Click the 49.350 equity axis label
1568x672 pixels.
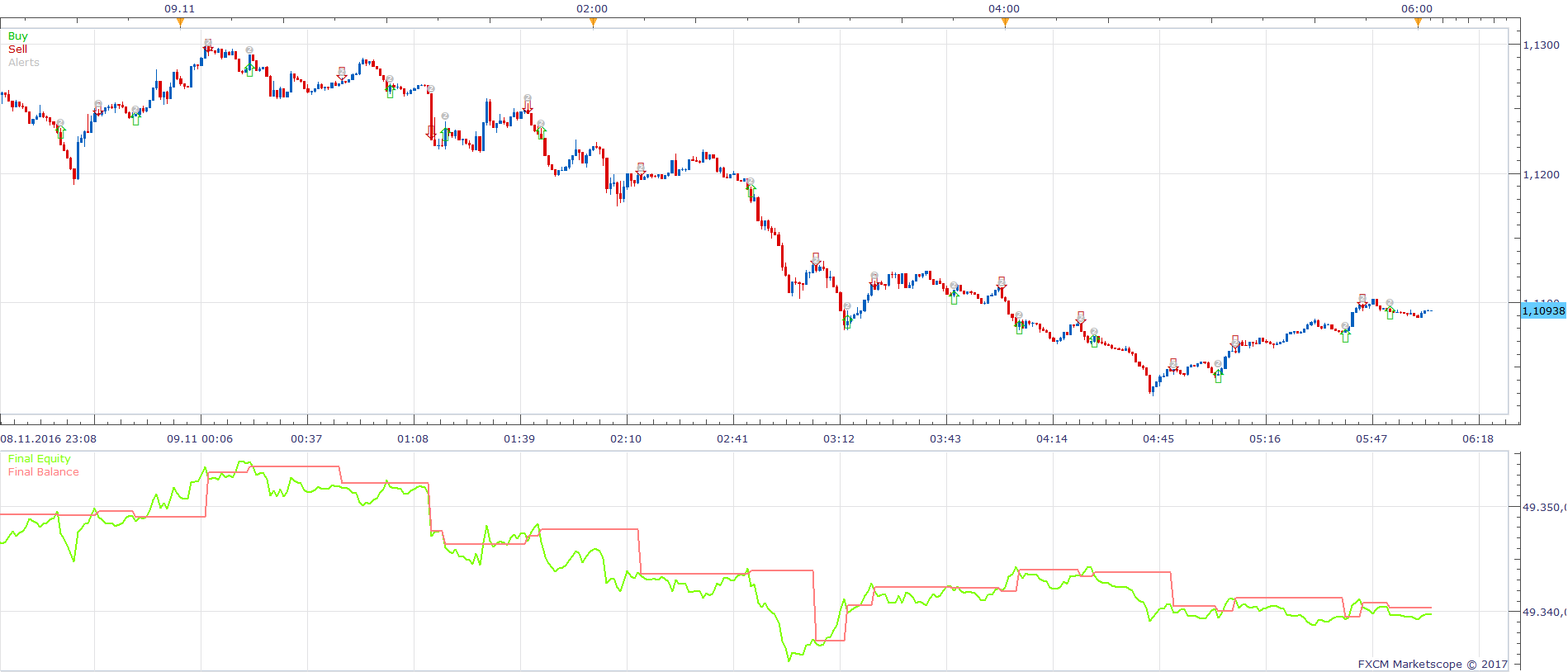(x=1544, y=508)
